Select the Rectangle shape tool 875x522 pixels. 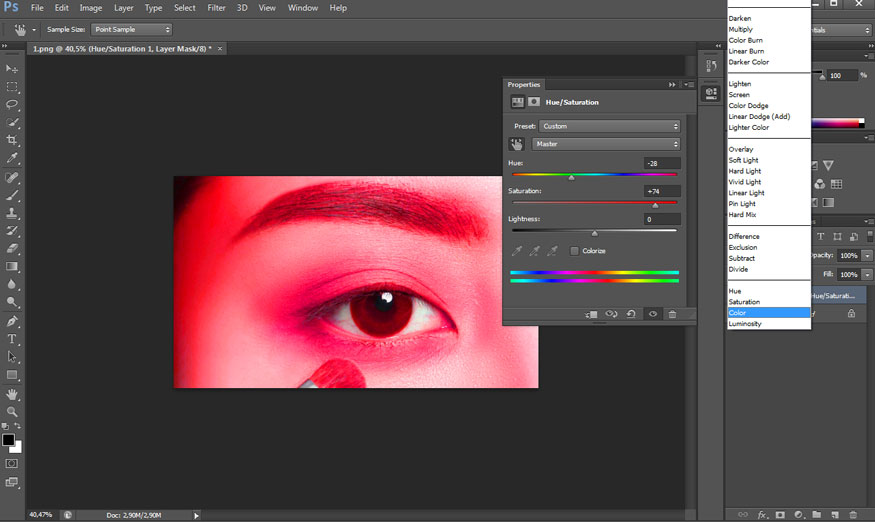pyautogui.click(x=12, y=375)
